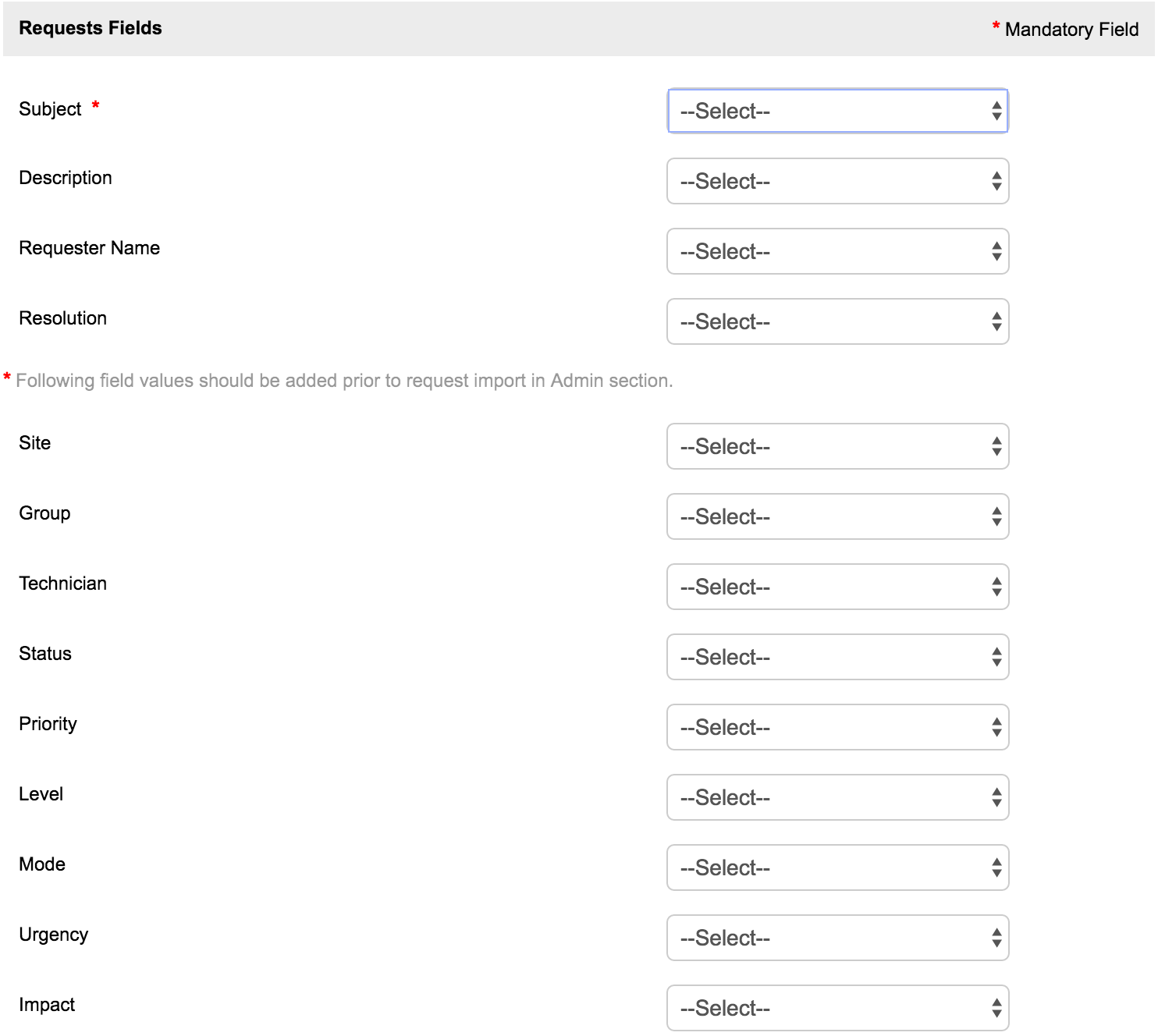This screenshot has width=1158, height=1036.
Task: Expand the Group select menu
Action: pos(837,516)
